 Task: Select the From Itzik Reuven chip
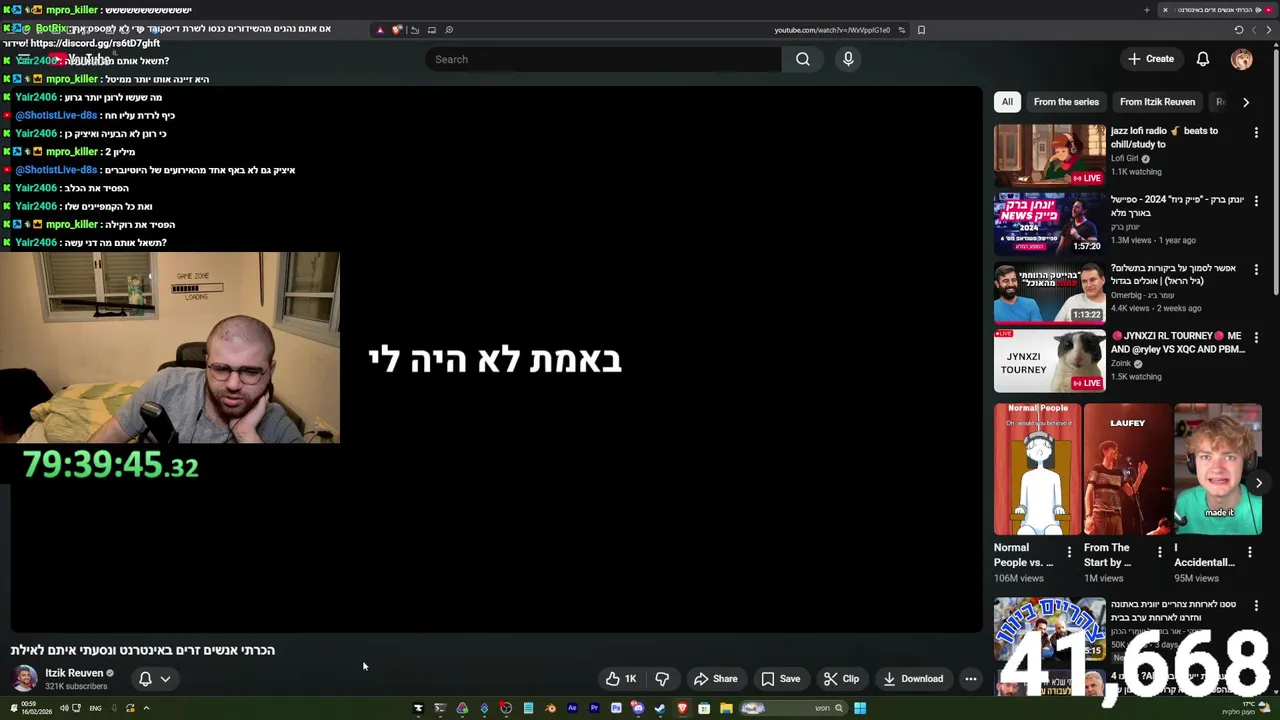pos(1157,102)
